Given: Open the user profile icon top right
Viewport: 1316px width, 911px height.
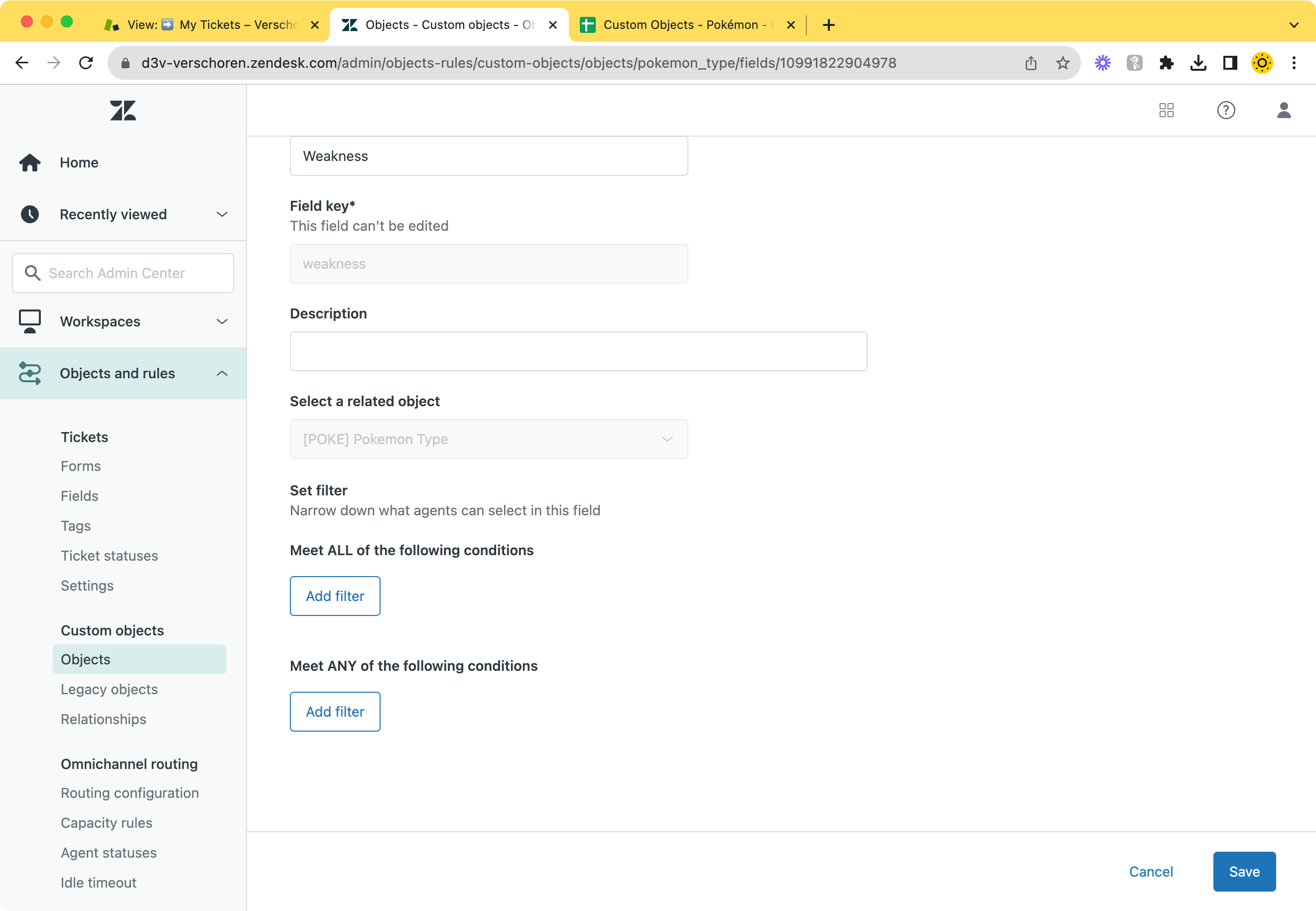Looking at the screenshot, I should click(x=1284, y=110).
